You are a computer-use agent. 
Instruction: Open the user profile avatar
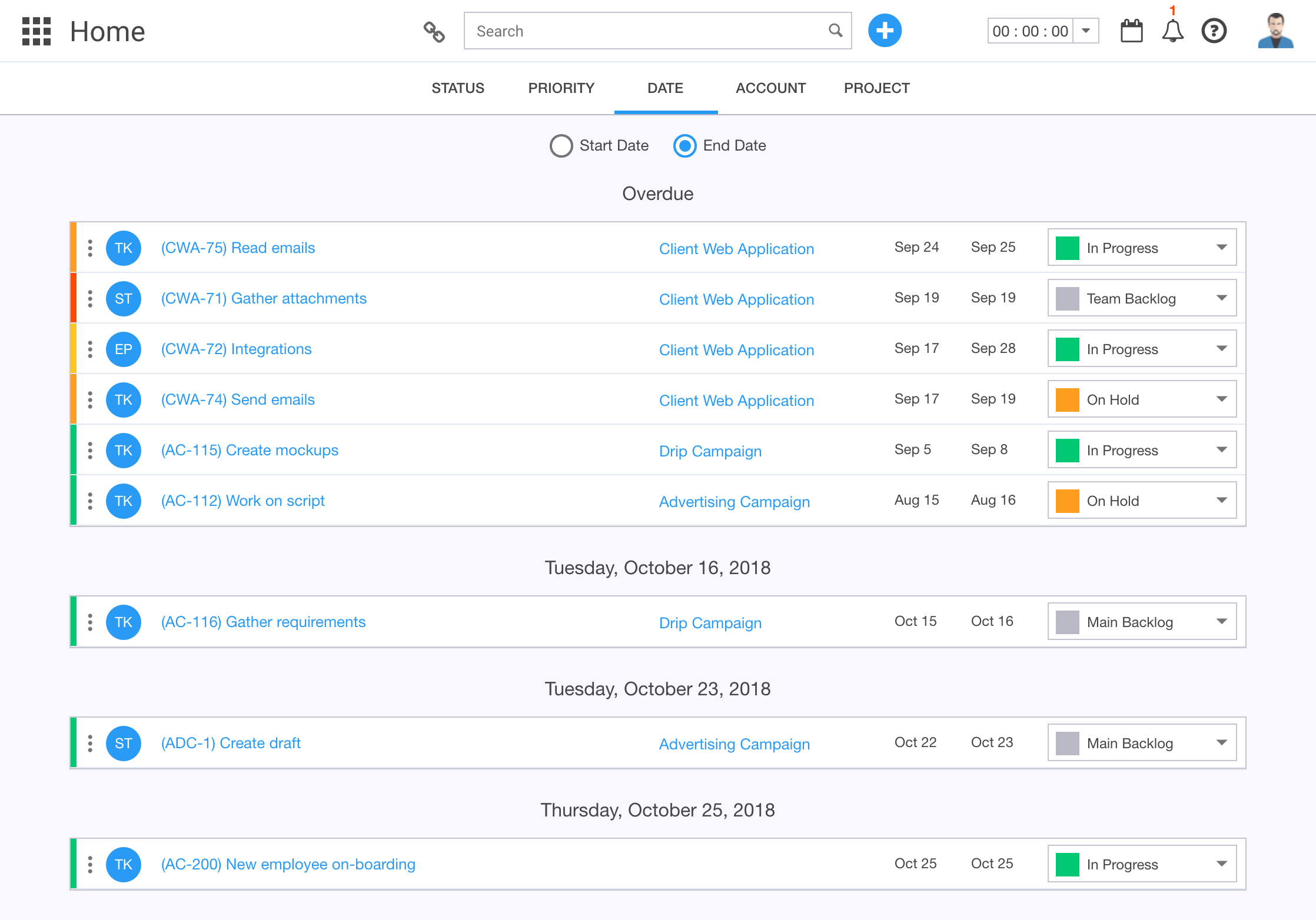pyautogui.click(x=1275, y=31)
